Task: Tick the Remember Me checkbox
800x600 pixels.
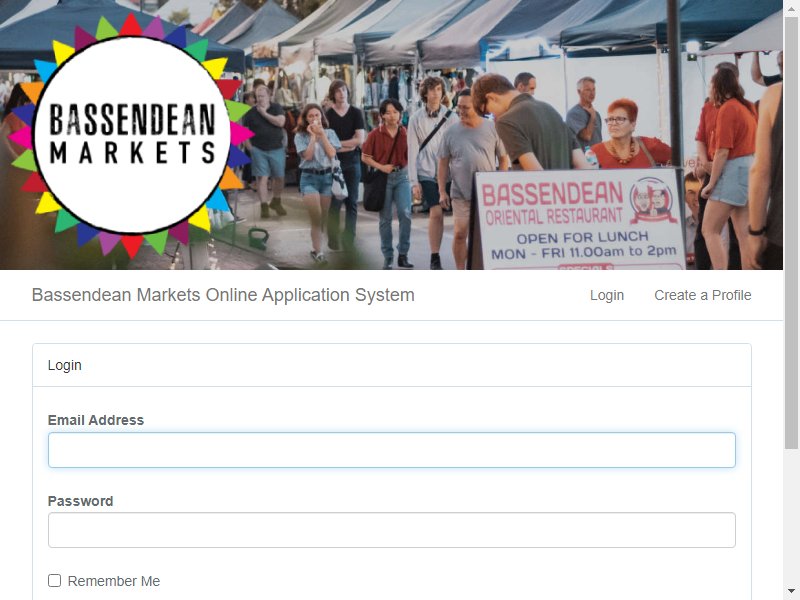Action: pyautogui.click(x=55, y=581)
